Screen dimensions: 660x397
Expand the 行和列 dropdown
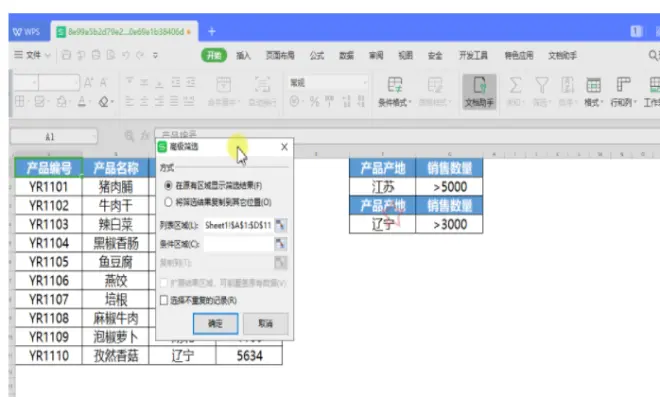coord(635,102)
